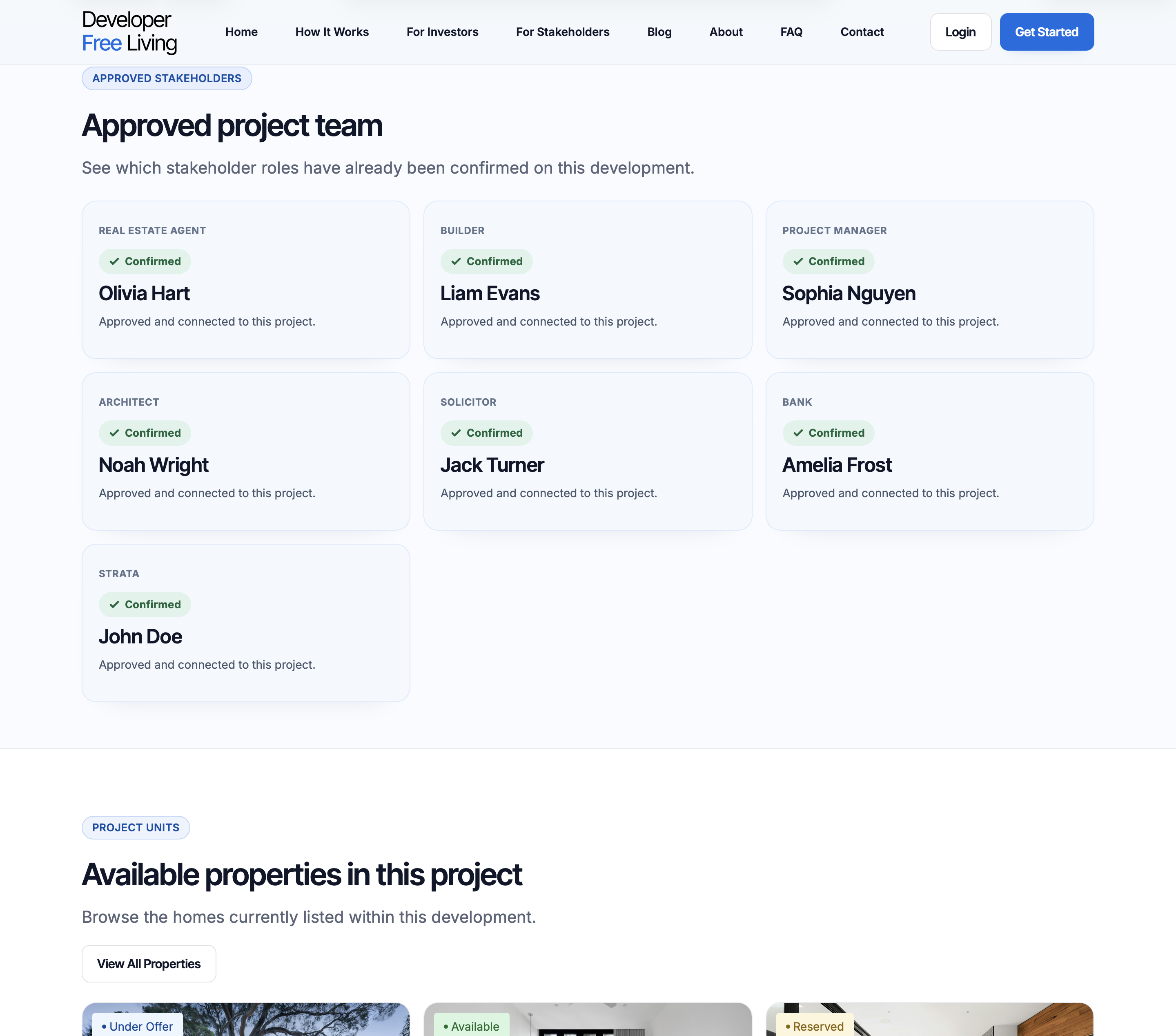
Task: Click Olivia Hart's approved and connected description
Action: [207, 322]
